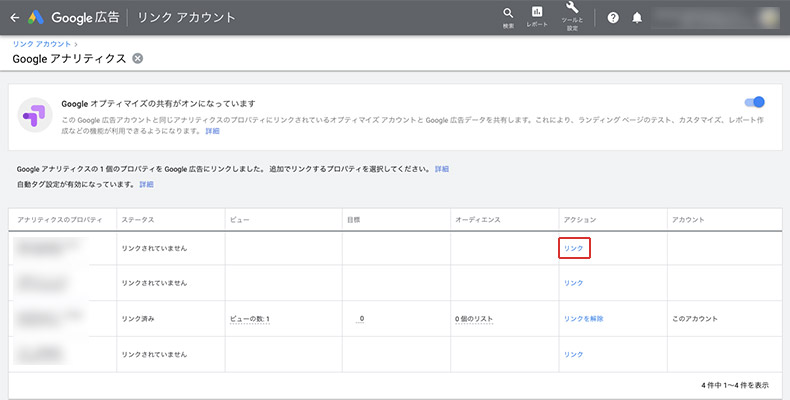
Task: Go back using the left arrow icon
Action: (15, 18)
